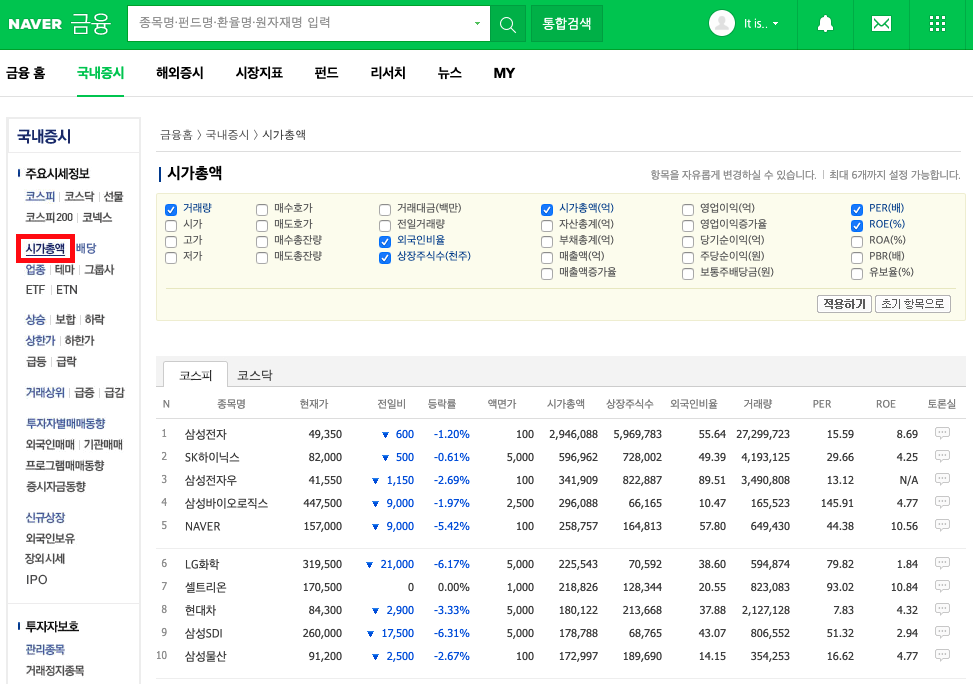Image resolution: width=973 pixels, height=684 pixels.
Task: Click the 초기 항목으로 button
Action: tap(913, 304)
